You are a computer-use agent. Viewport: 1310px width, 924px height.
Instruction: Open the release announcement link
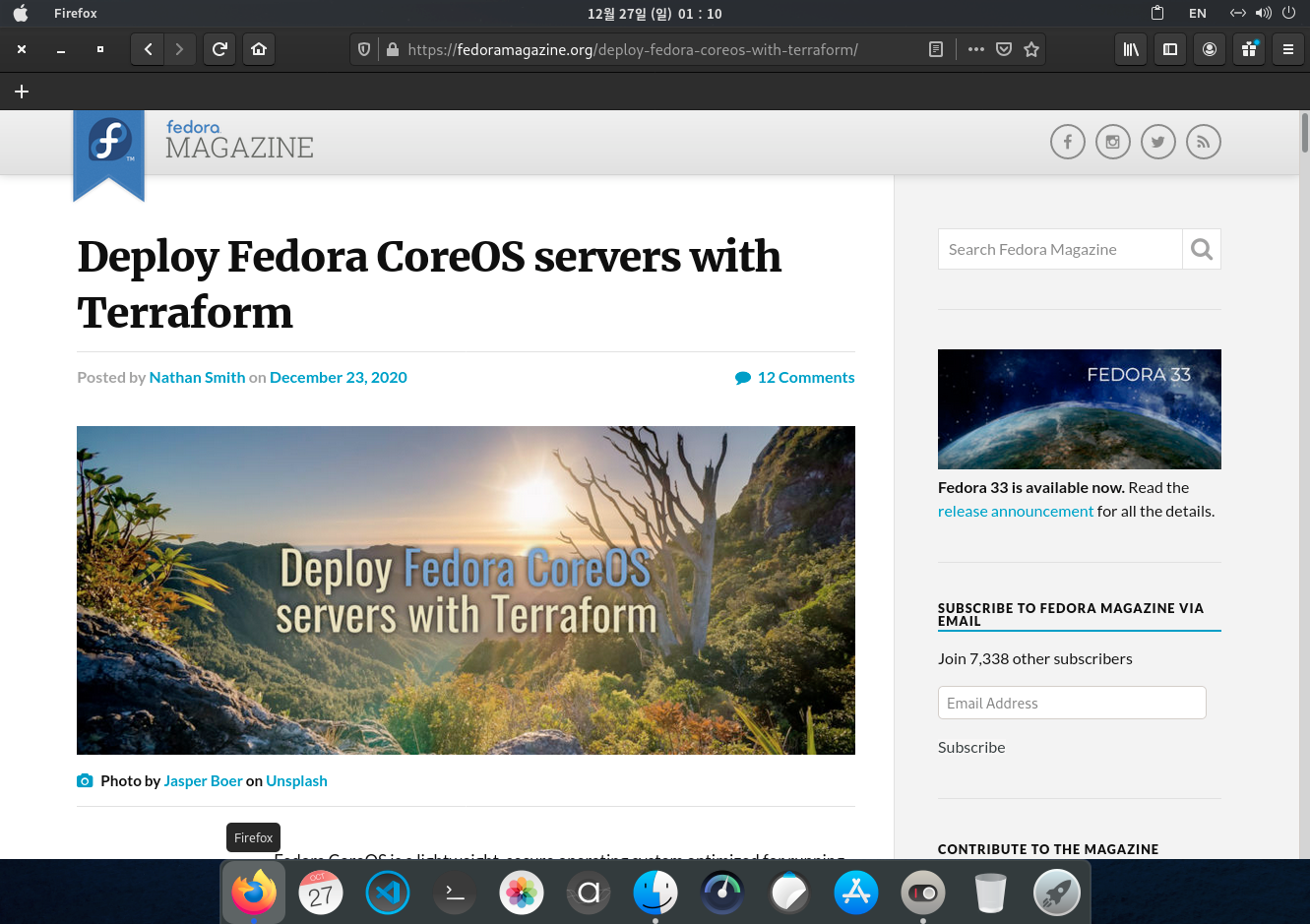coord(1016,511)
